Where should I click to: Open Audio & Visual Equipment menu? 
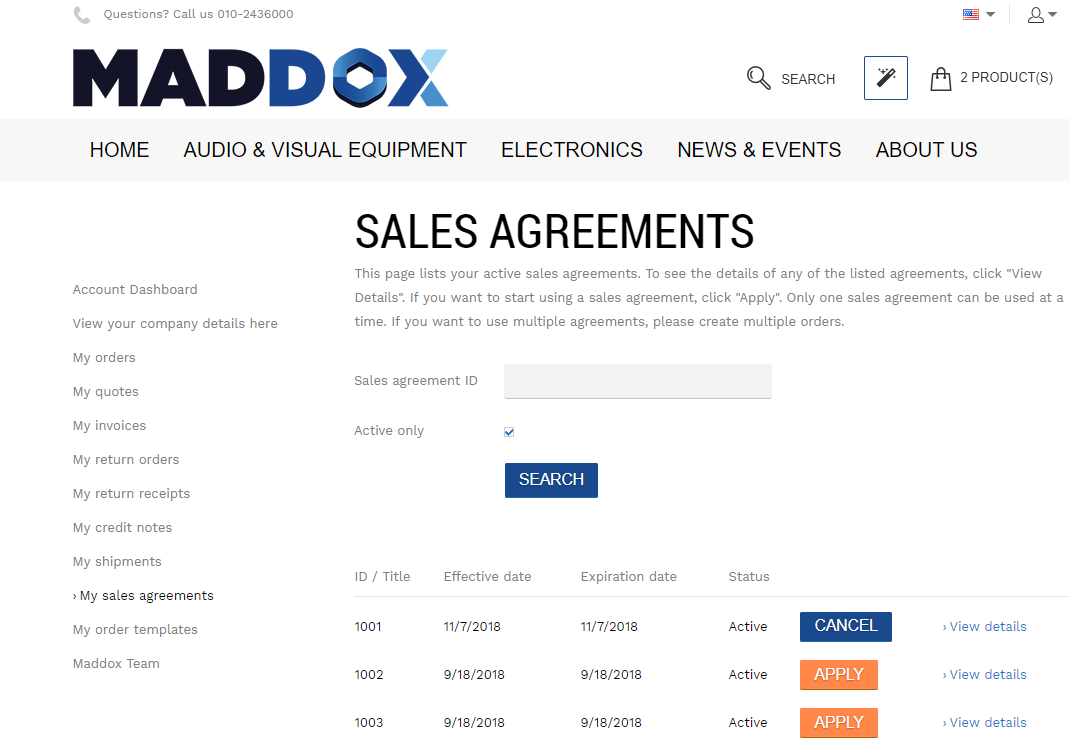coord(325,150)
